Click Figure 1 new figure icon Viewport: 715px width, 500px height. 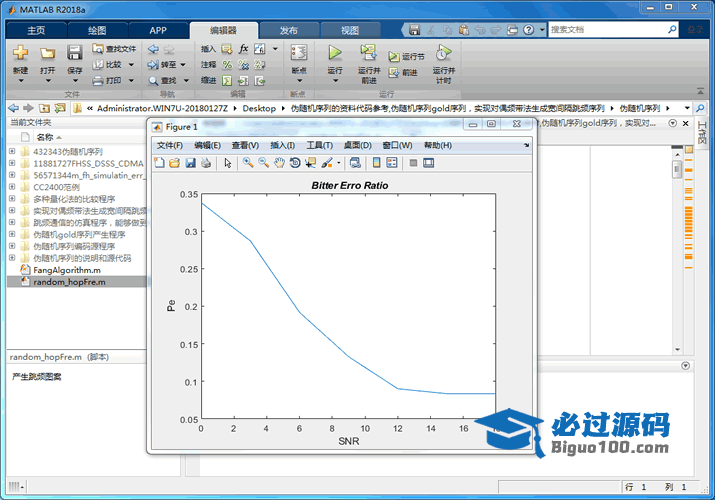(x=159, y=163)
